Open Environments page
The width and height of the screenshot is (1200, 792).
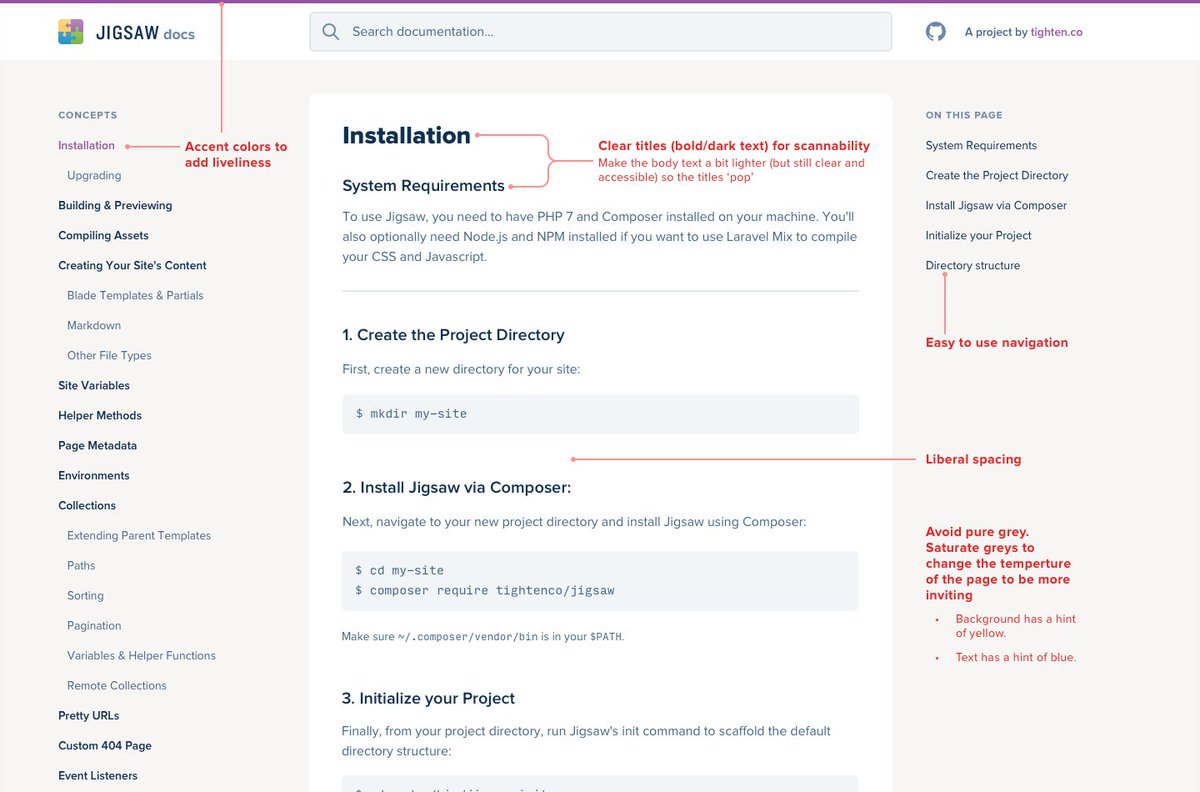pyautogui.click(x=94, y=475)
